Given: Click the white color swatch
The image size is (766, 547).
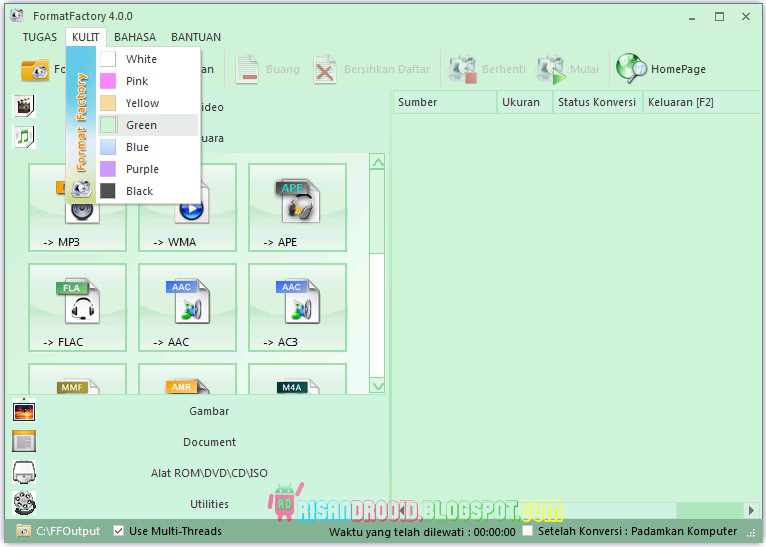Looking at the screenshot, I should 108,59.
